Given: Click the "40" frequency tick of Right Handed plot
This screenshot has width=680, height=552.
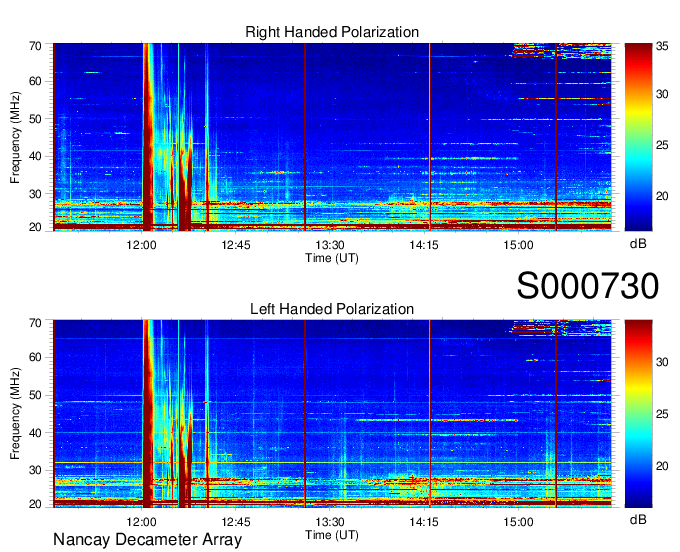Looking at the screenshot, I should coord(35,156).
